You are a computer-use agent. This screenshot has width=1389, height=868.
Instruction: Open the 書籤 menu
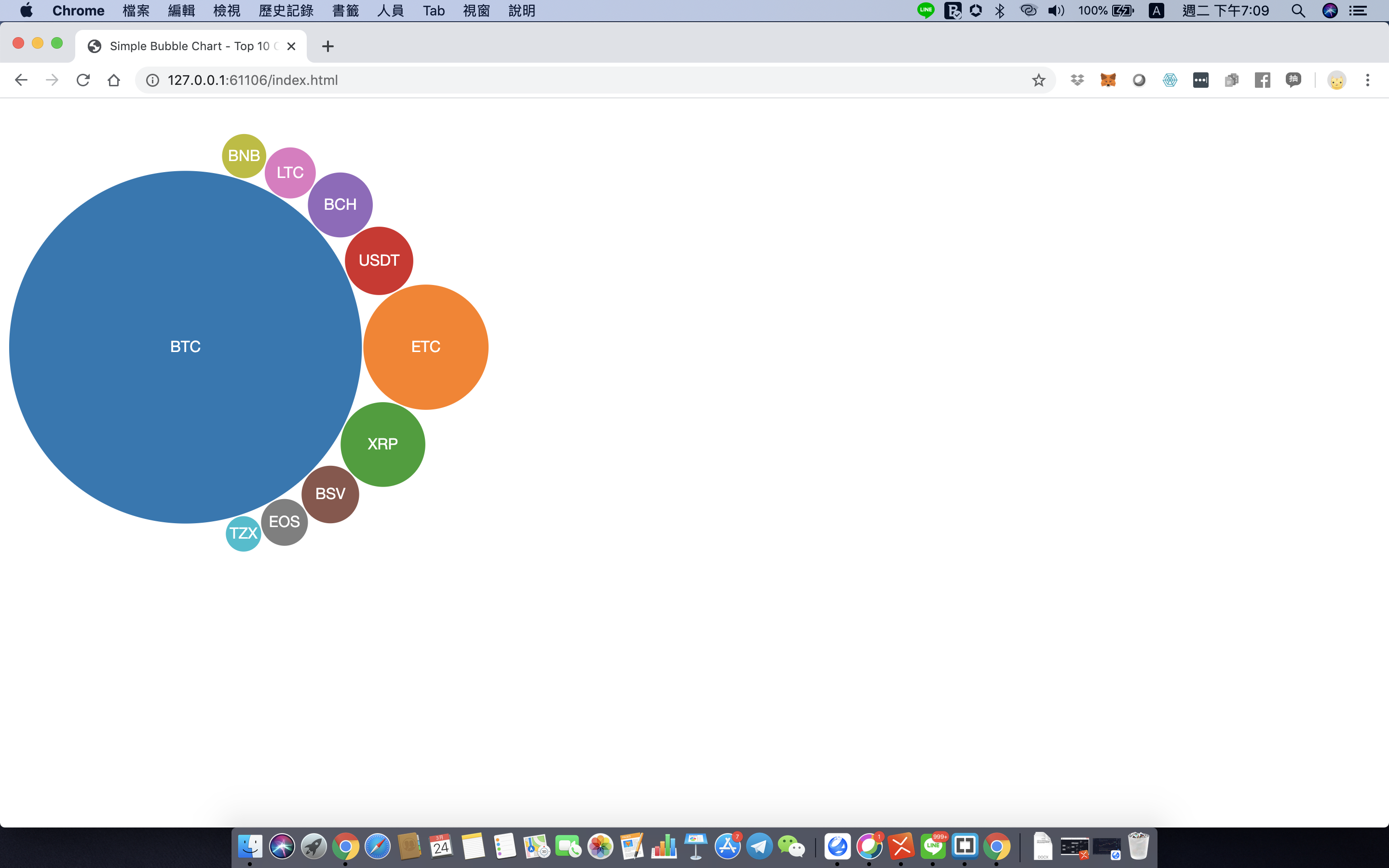click(x=345, y=10)
